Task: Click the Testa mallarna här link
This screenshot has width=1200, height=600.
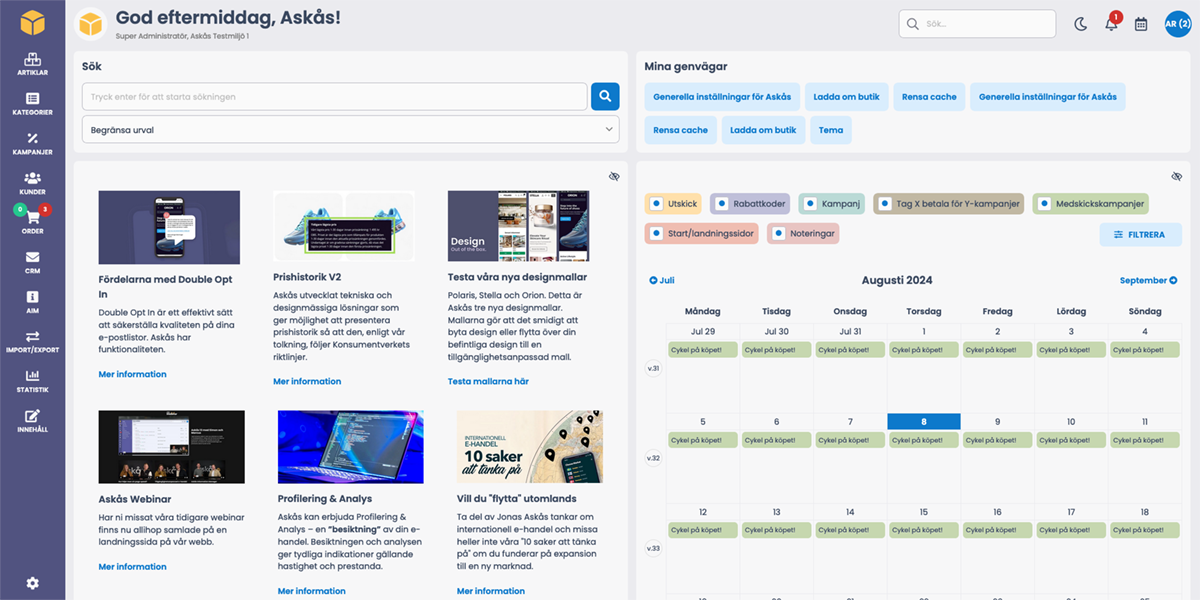Action: coord(488,381)
